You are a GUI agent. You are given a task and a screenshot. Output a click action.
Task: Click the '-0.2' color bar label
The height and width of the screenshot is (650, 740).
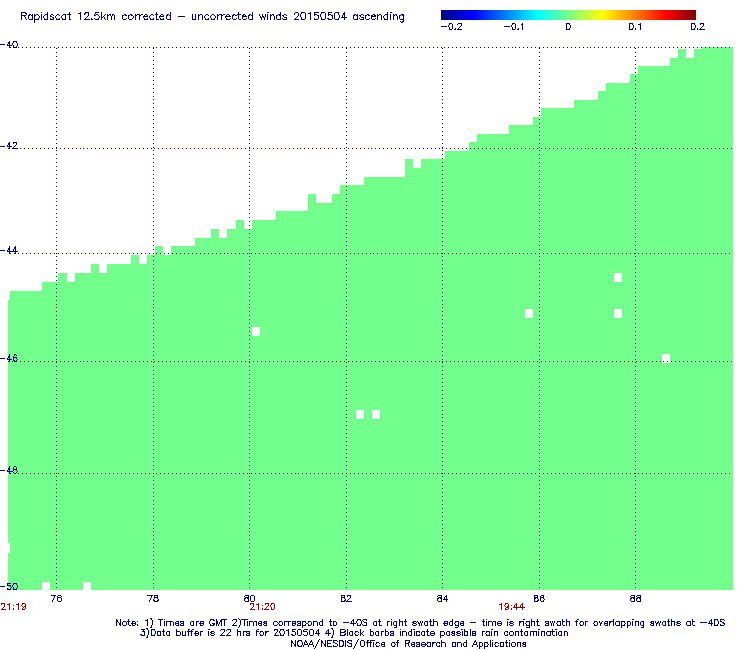[451, 27]
